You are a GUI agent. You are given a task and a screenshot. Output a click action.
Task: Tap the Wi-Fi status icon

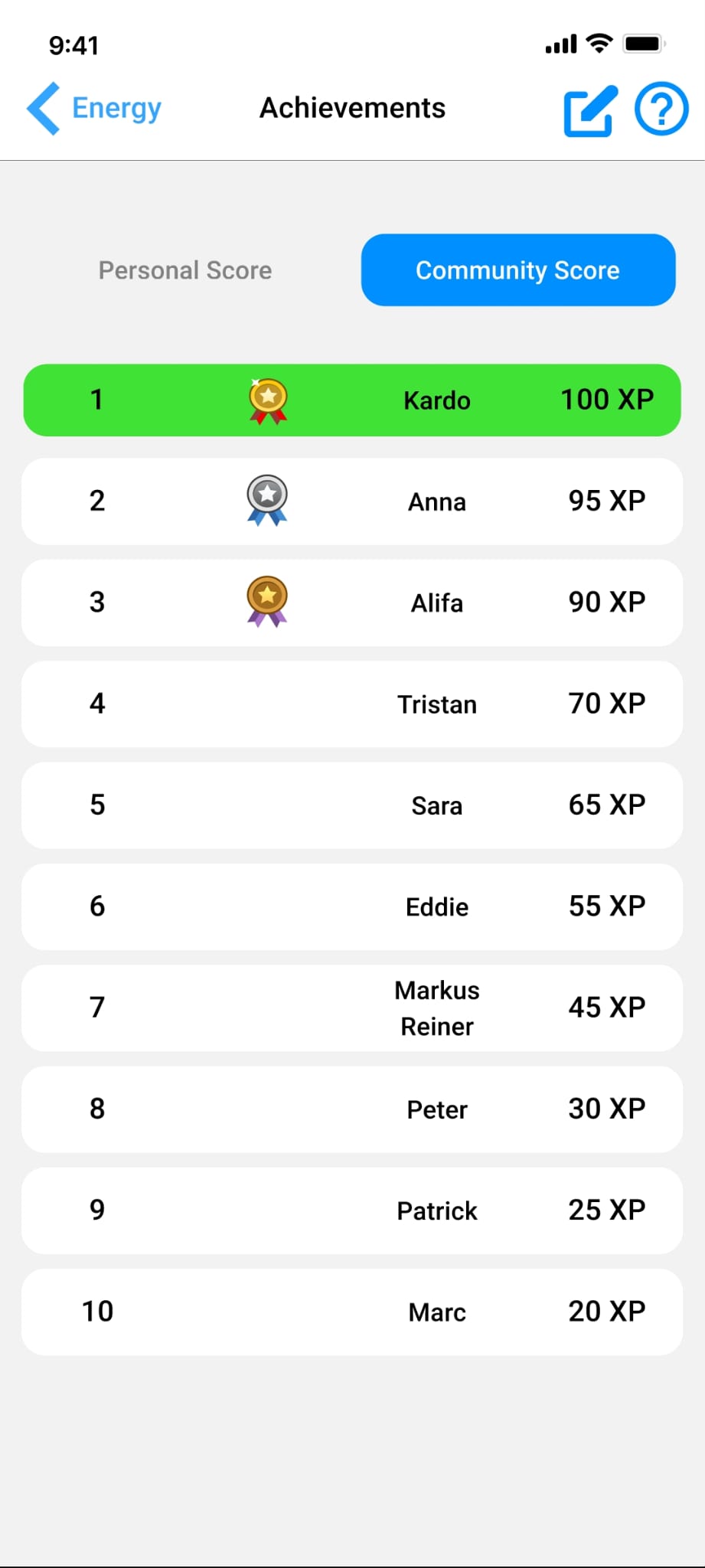click(599, 44)
